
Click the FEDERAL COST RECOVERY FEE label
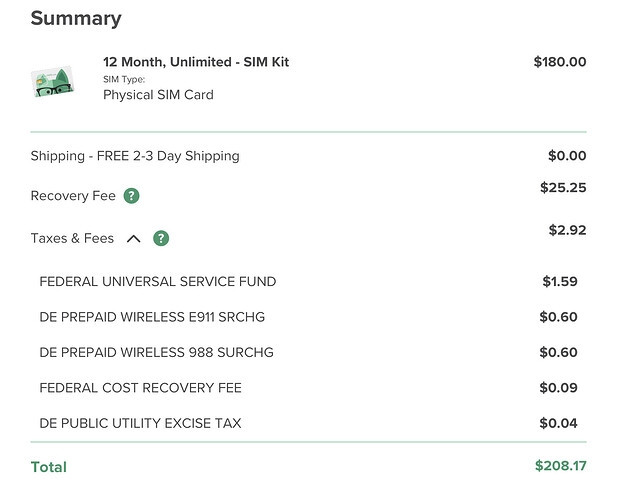(140, 387)
